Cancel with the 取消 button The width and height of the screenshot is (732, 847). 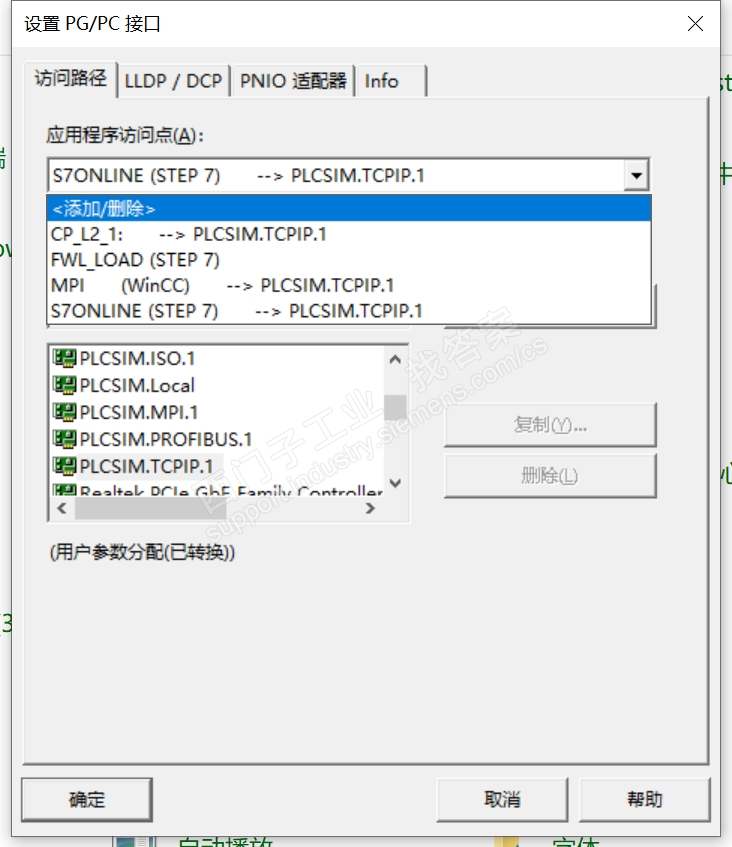[502, 799]
